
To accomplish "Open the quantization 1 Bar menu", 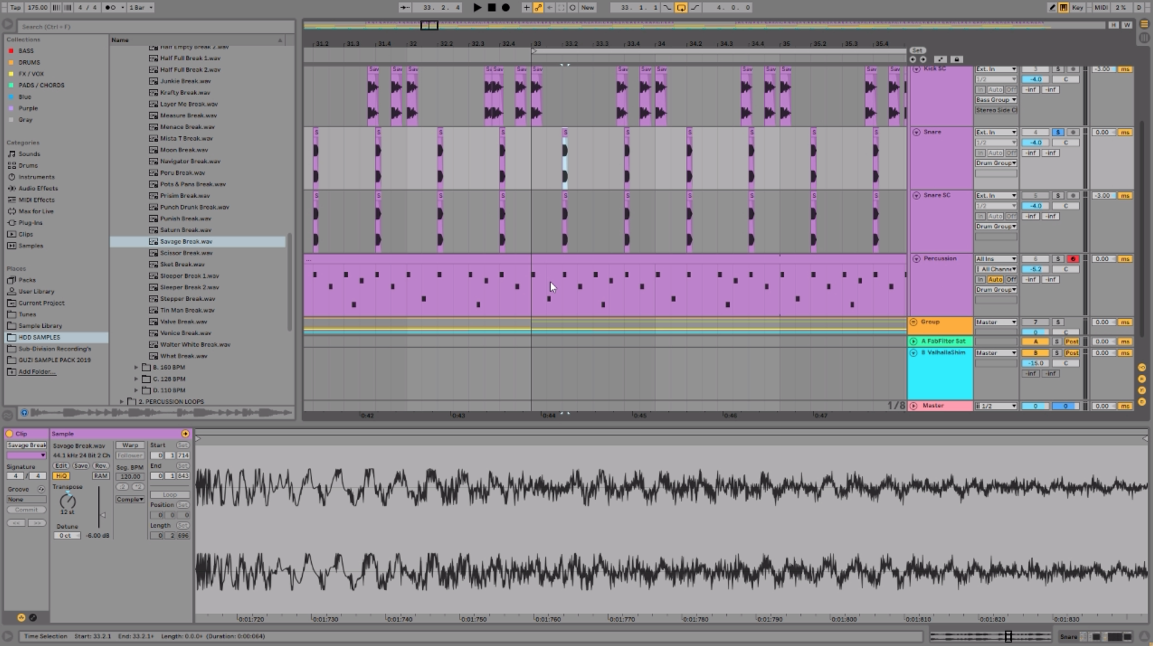I will [x=141, y=7].
